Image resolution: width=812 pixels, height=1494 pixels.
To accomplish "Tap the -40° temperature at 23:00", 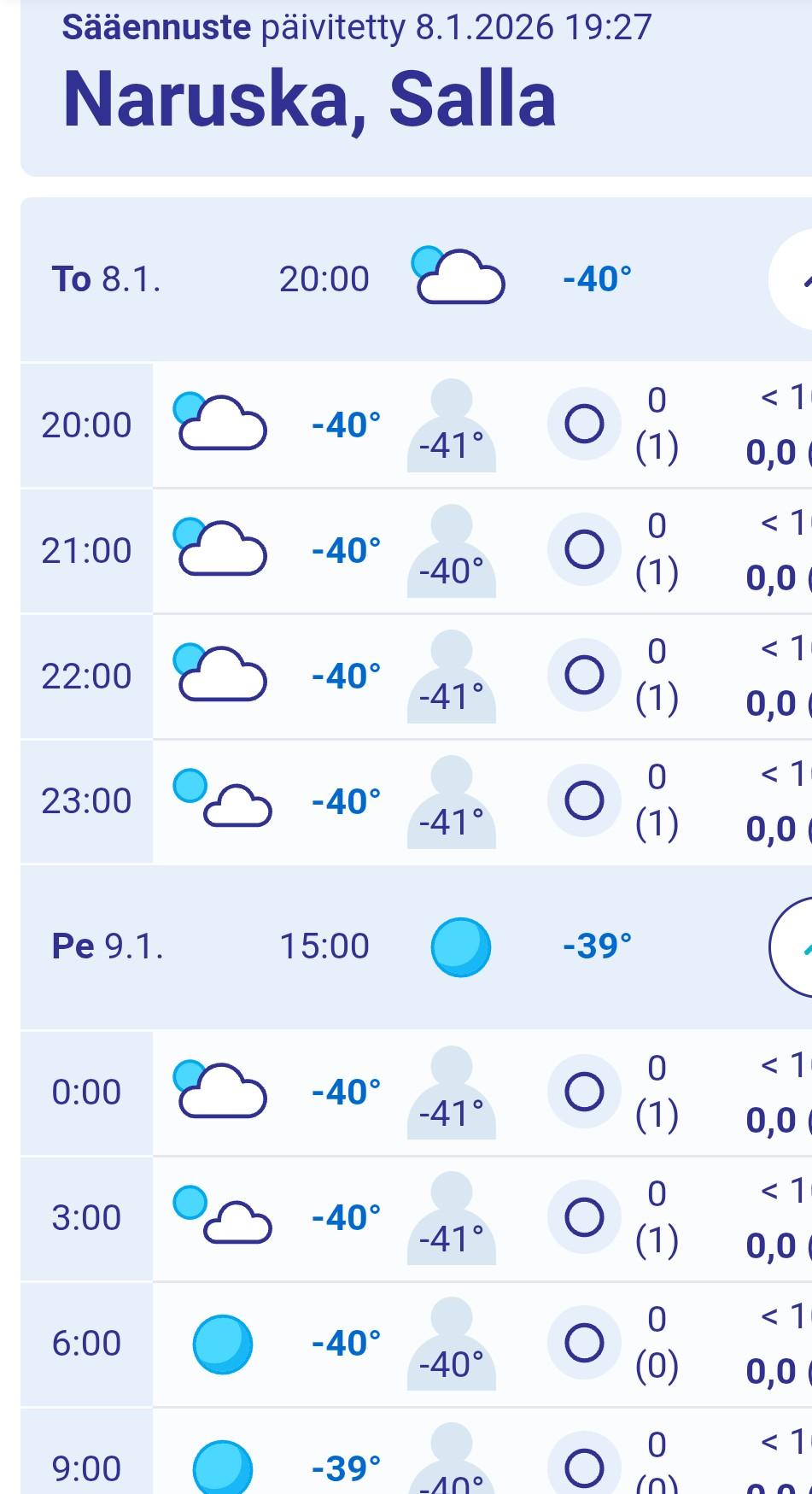I will click(x=346, y=801).
